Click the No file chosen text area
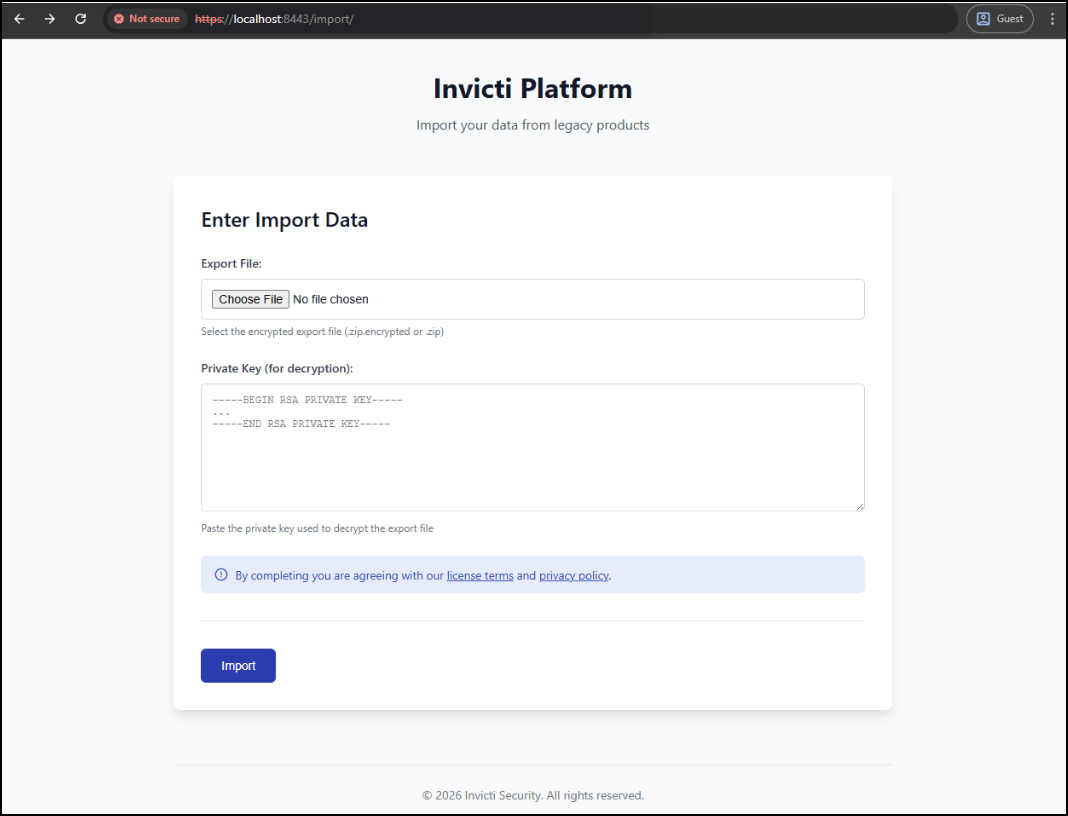The height and width of the screenshot is (816, 1068). [330, 298]
